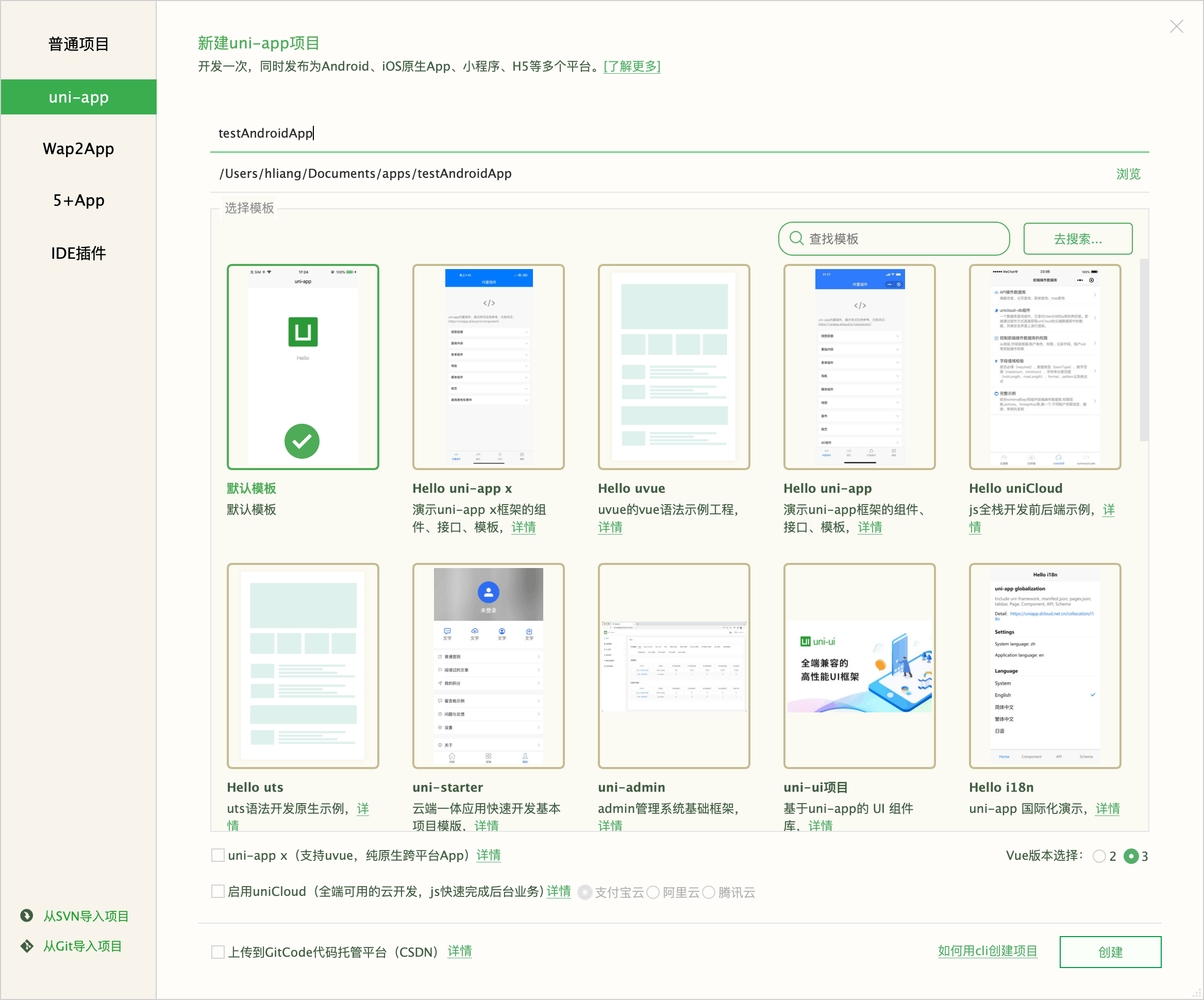Click the magnifier icon in template search

pyautogui.click(x=796, y=239)
